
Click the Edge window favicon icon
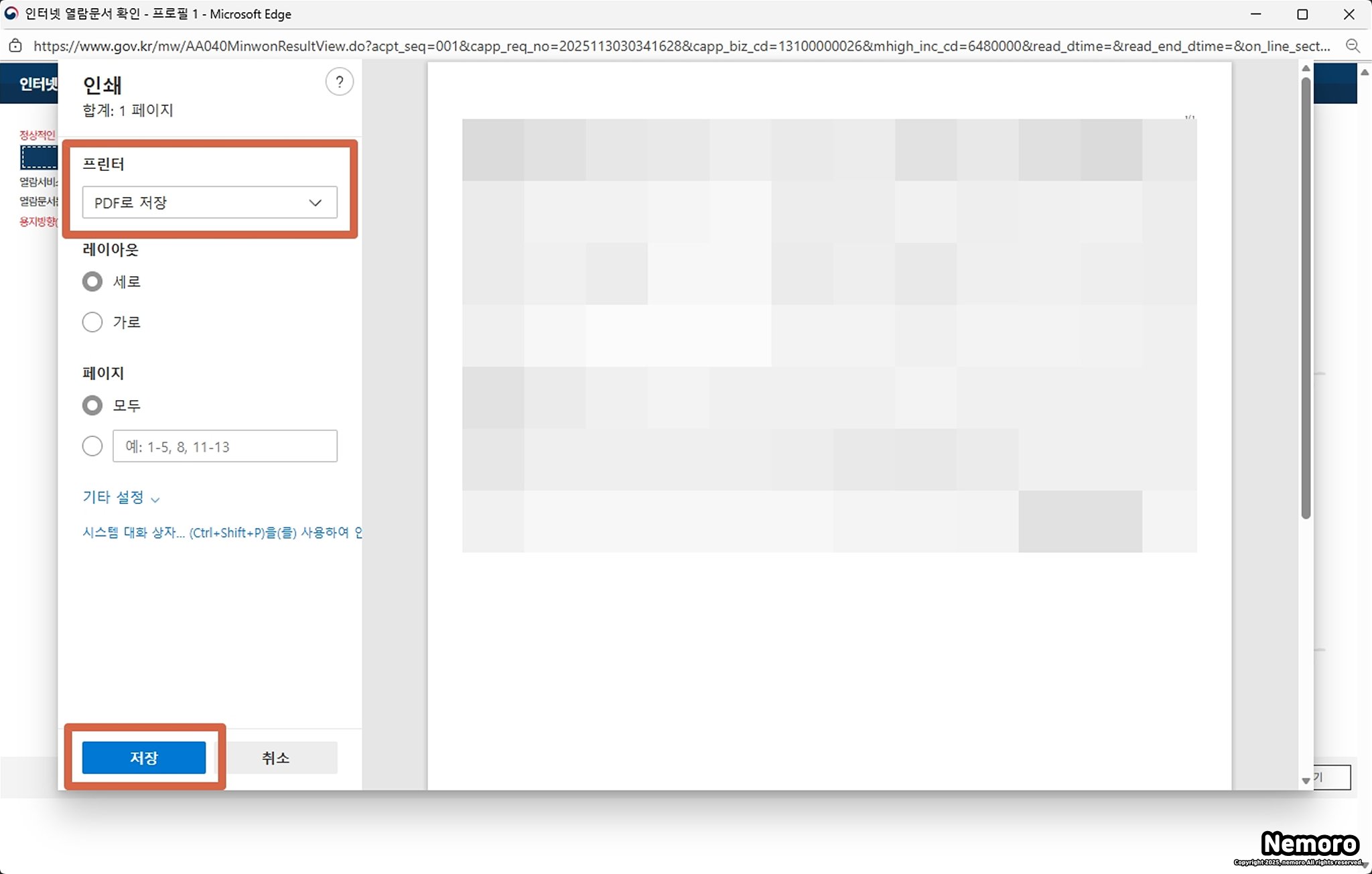11,13
